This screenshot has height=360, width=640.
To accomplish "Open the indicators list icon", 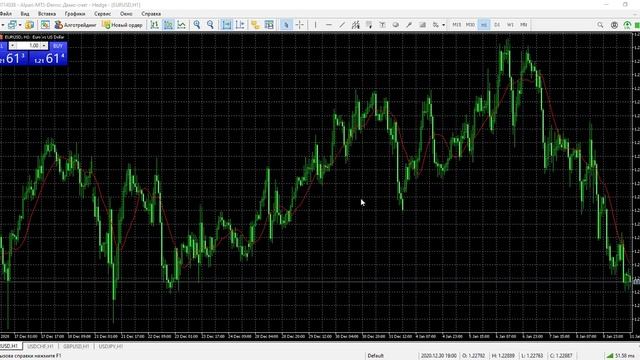I will [x=256, y=25].
